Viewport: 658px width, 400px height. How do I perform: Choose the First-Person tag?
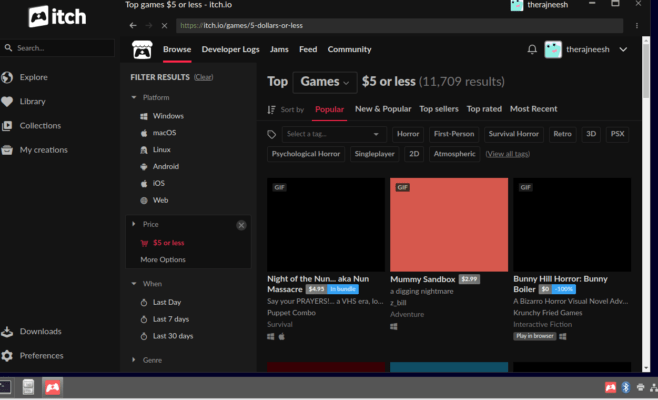point(454,134)
